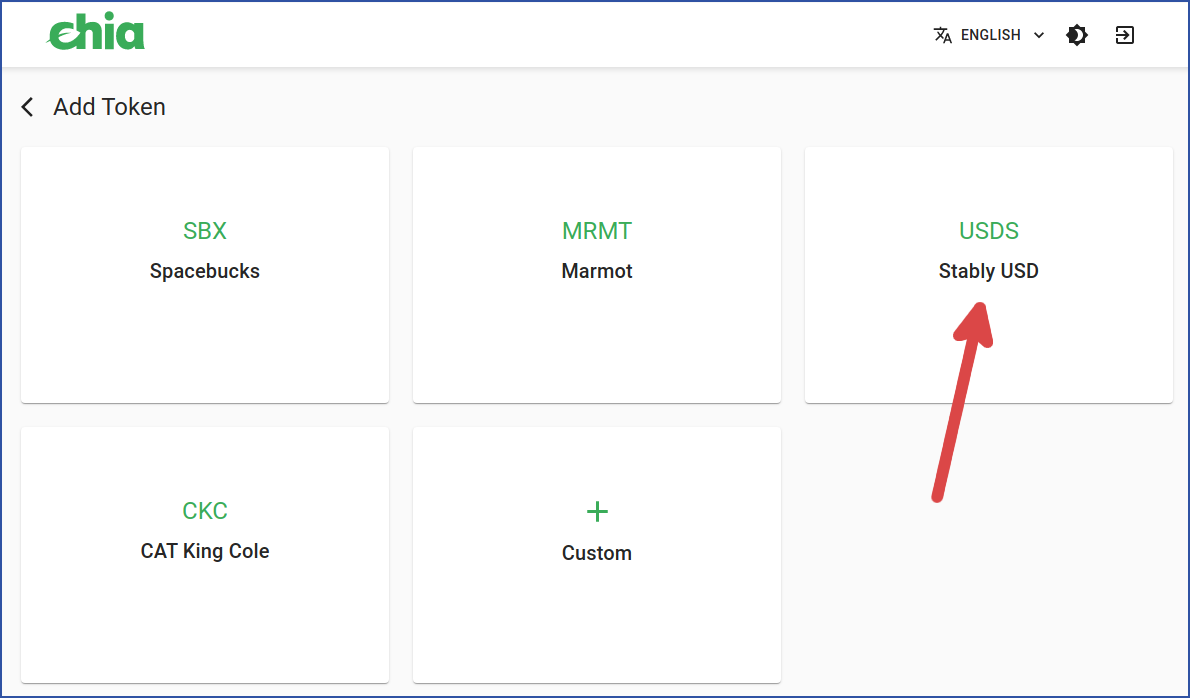Select the MRMT Marmot token card
Screen dimensions: 1190x698
click(x=597, y=275)
